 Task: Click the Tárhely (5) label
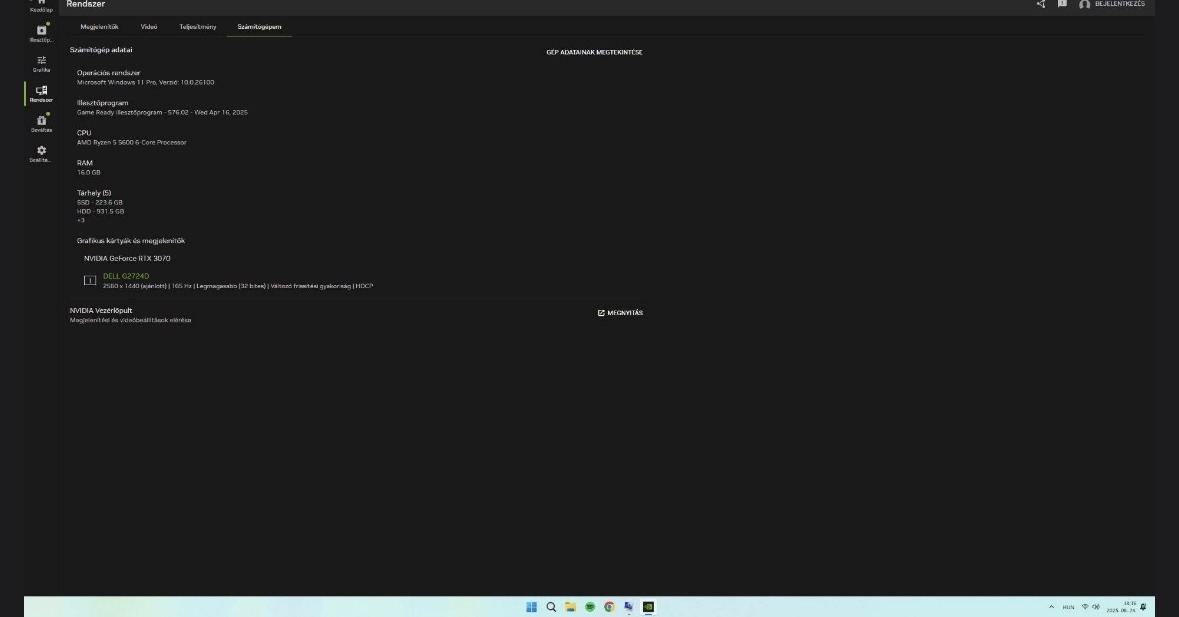[x=94, y=193]
